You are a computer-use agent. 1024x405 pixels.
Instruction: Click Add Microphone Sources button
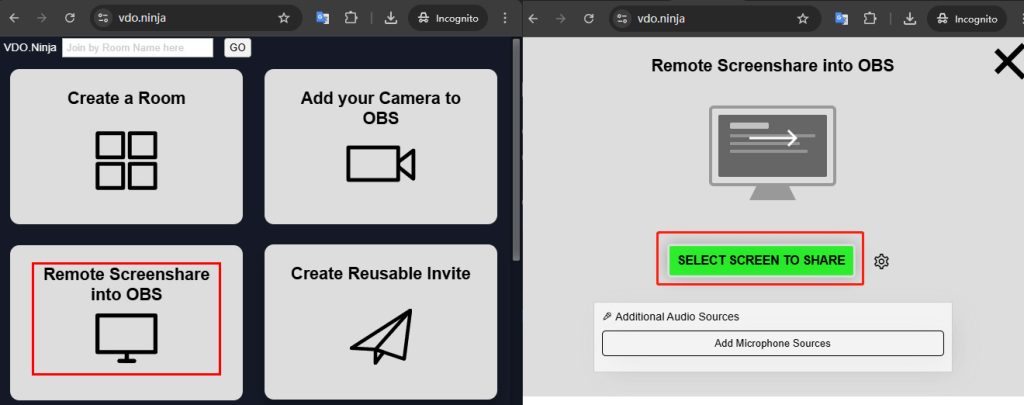point(773,343)
